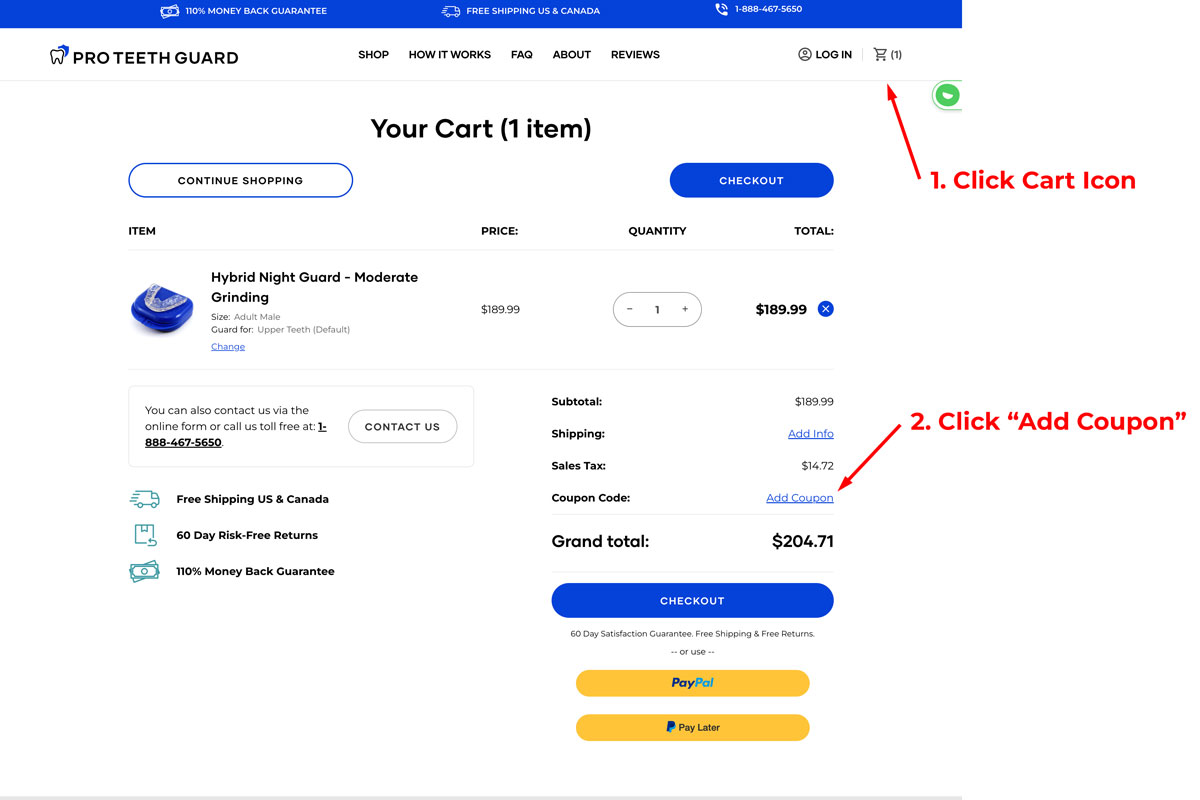
Task: Click the Hybrid Night Guard product thumbnail
Action: (161, 309)
